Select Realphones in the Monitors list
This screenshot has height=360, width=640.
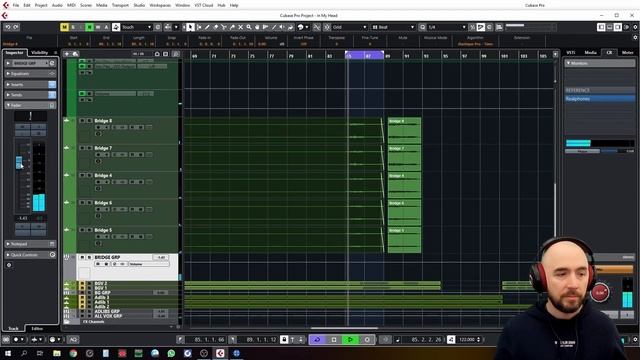[600, 99]
